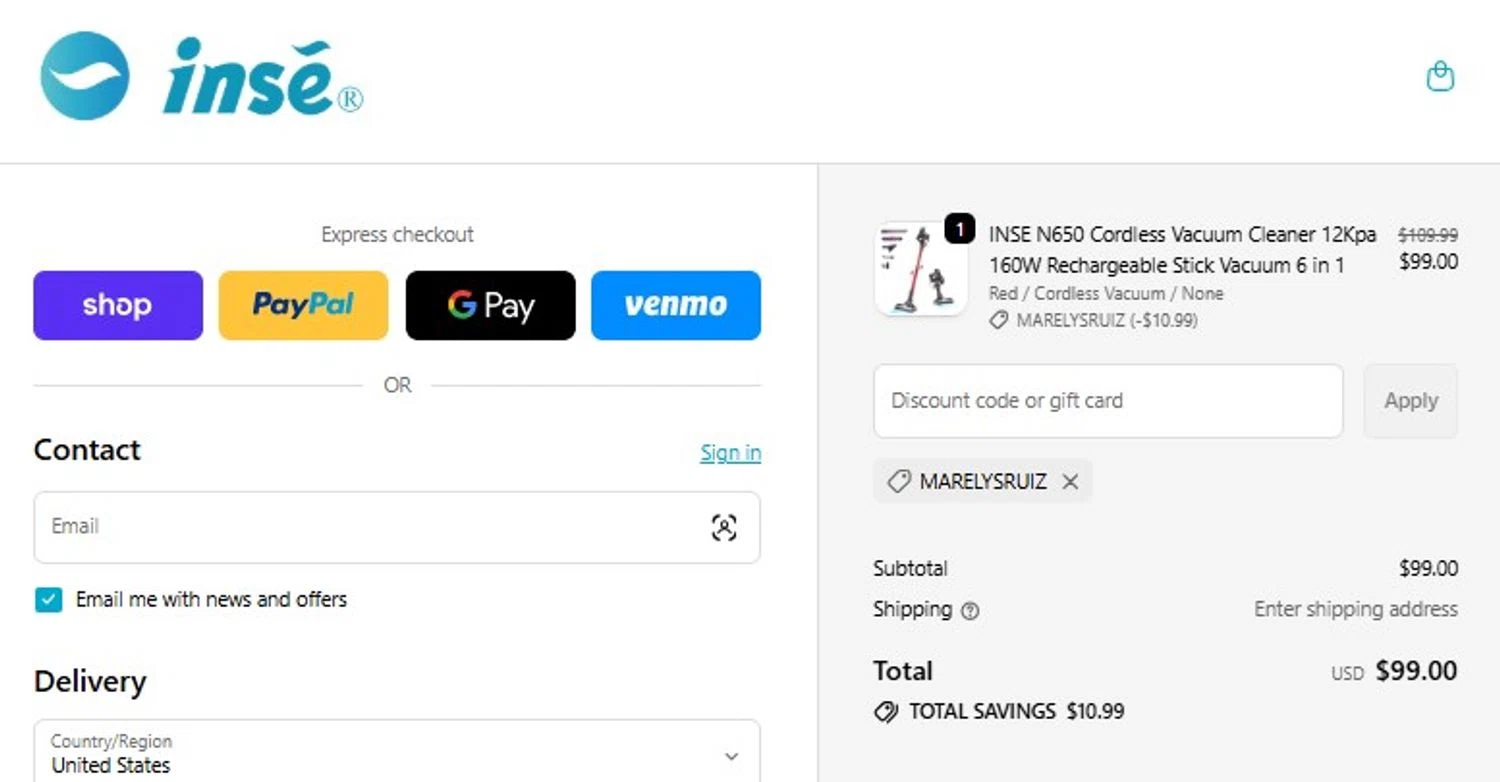The height and width of the screenshot is (782, 1500).
Task: Click the MARELYSRUIZ applied code tag chip
Action: (x=983, y=482)
